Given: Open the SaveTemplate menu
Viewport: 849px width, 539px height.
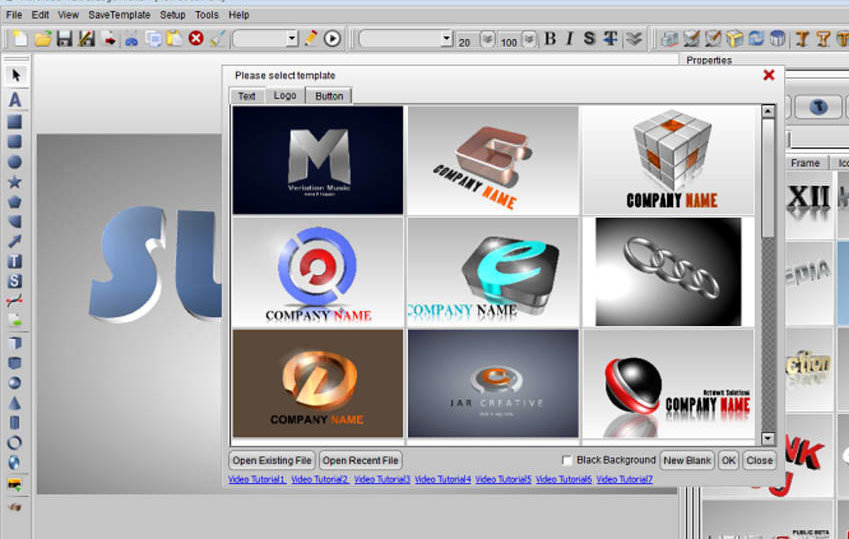Looking at the screenshot, I should tap(119, 15).
